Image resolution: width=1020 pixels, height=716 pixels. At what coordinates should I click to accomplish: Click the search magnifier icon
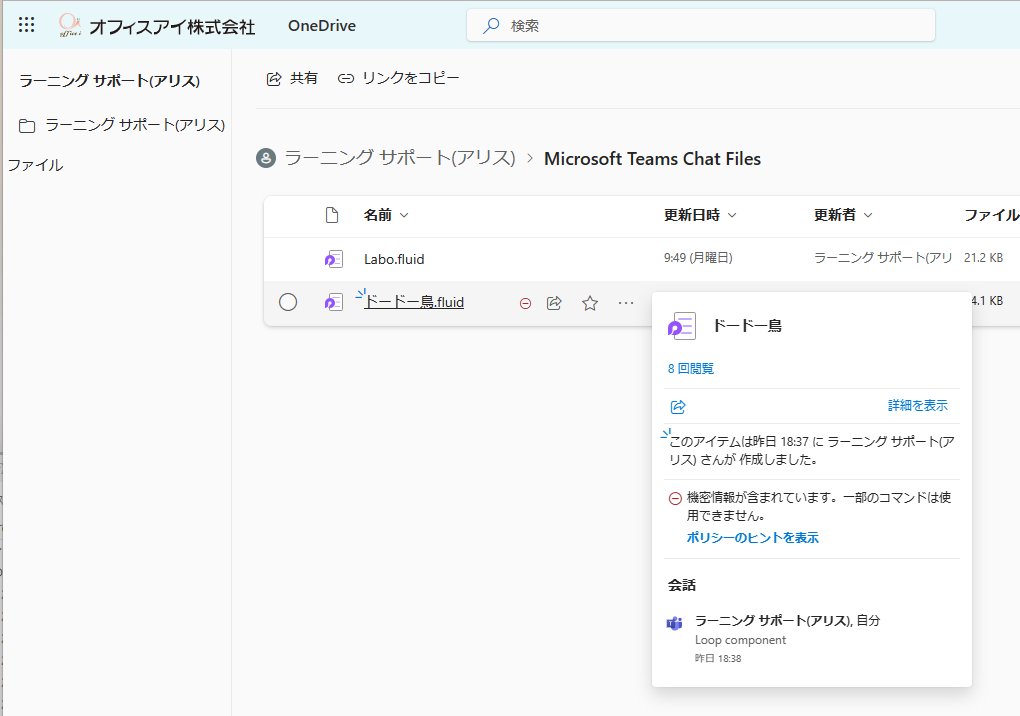click(491, 25)
